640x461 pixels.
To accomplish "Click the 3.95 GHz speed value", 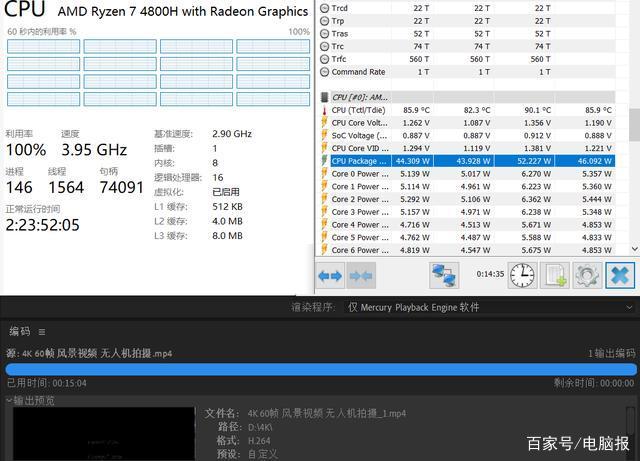I will click(94, 150).
